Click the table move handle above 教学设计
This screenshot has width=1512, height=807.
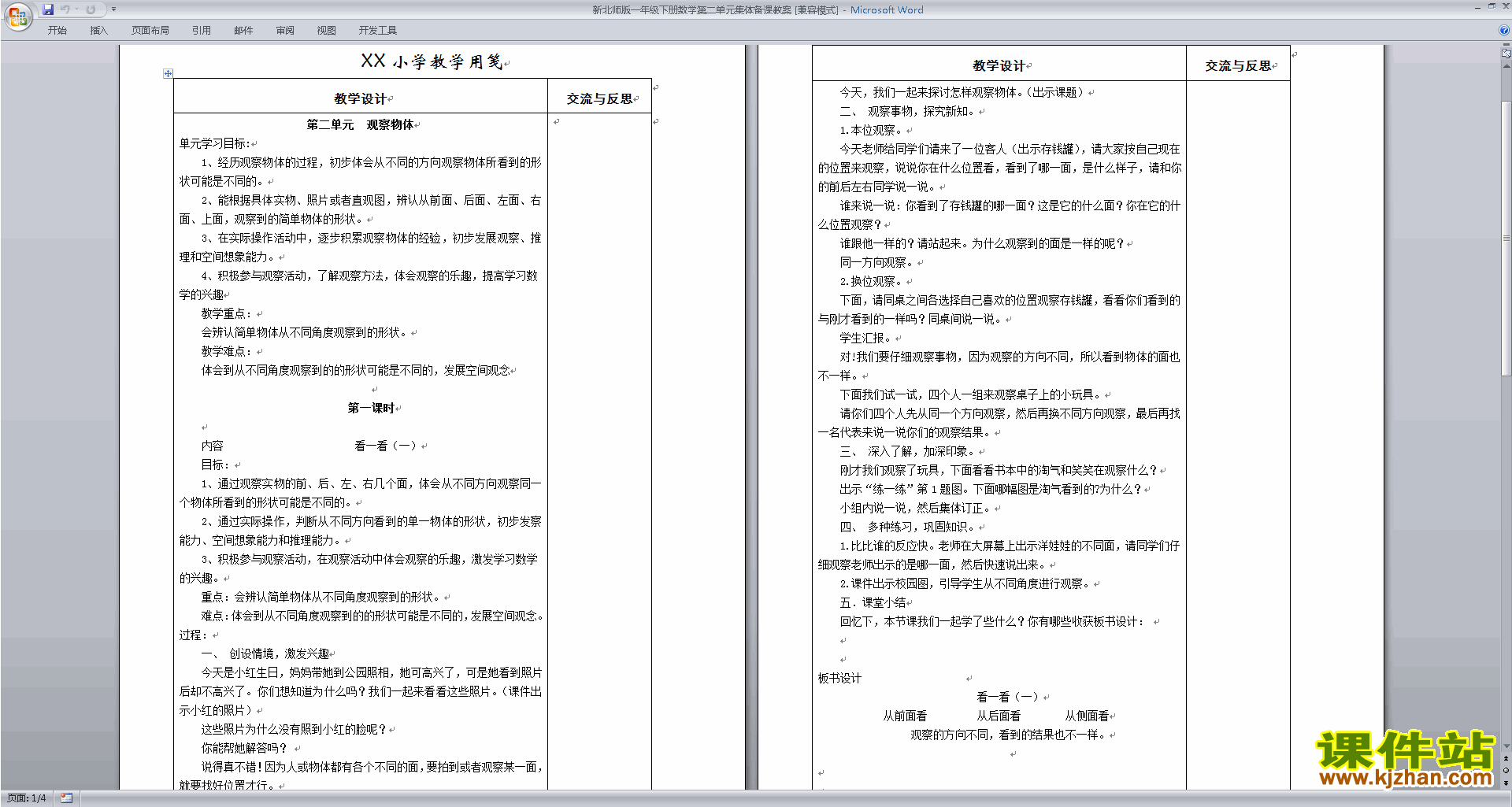tap(168, 73)
